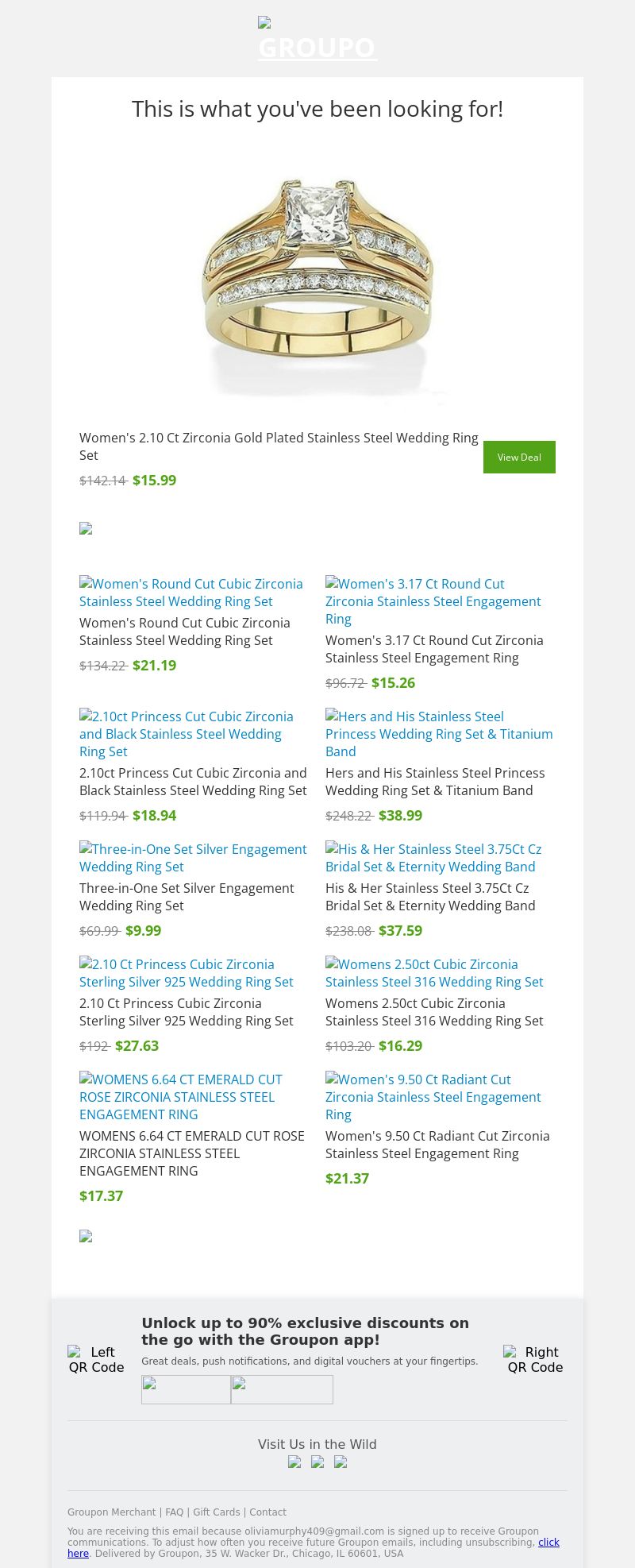This screenshot has height=1568, width=635.
Task: Open the Groupon Merchant footer link
Action: [111, 1512]
